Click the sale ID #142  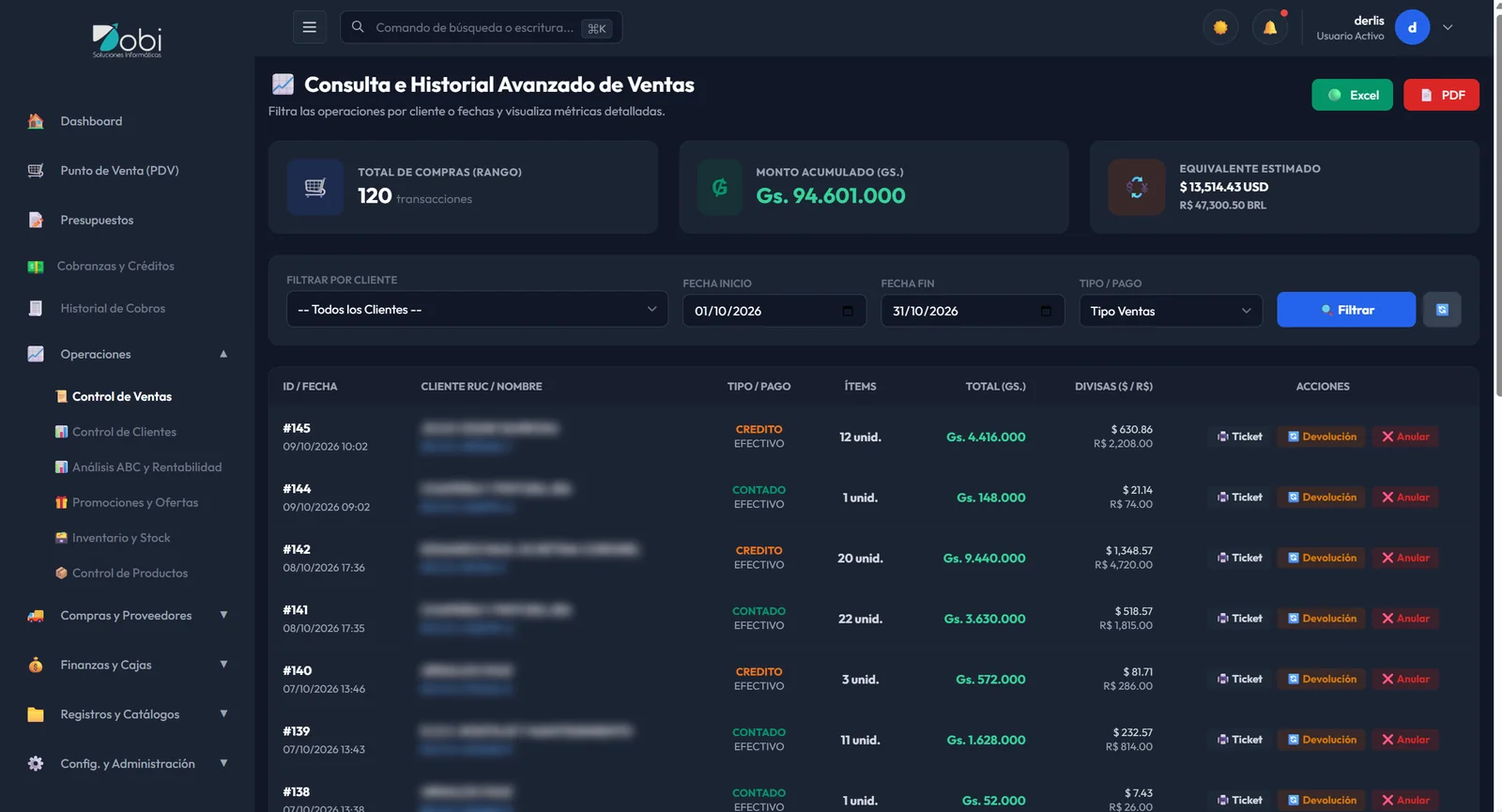(297, 549)
